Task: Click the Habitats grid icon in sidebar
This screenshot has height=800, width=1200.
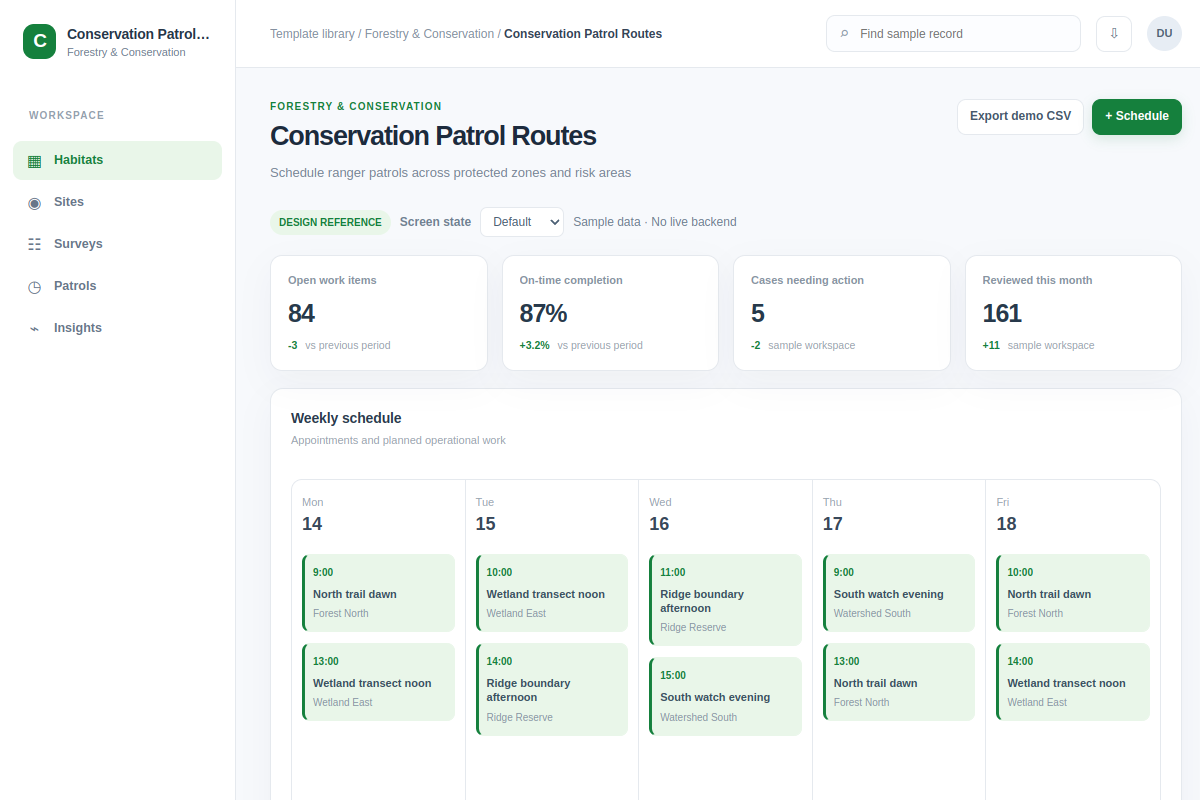Action: (x=35, y=161)
